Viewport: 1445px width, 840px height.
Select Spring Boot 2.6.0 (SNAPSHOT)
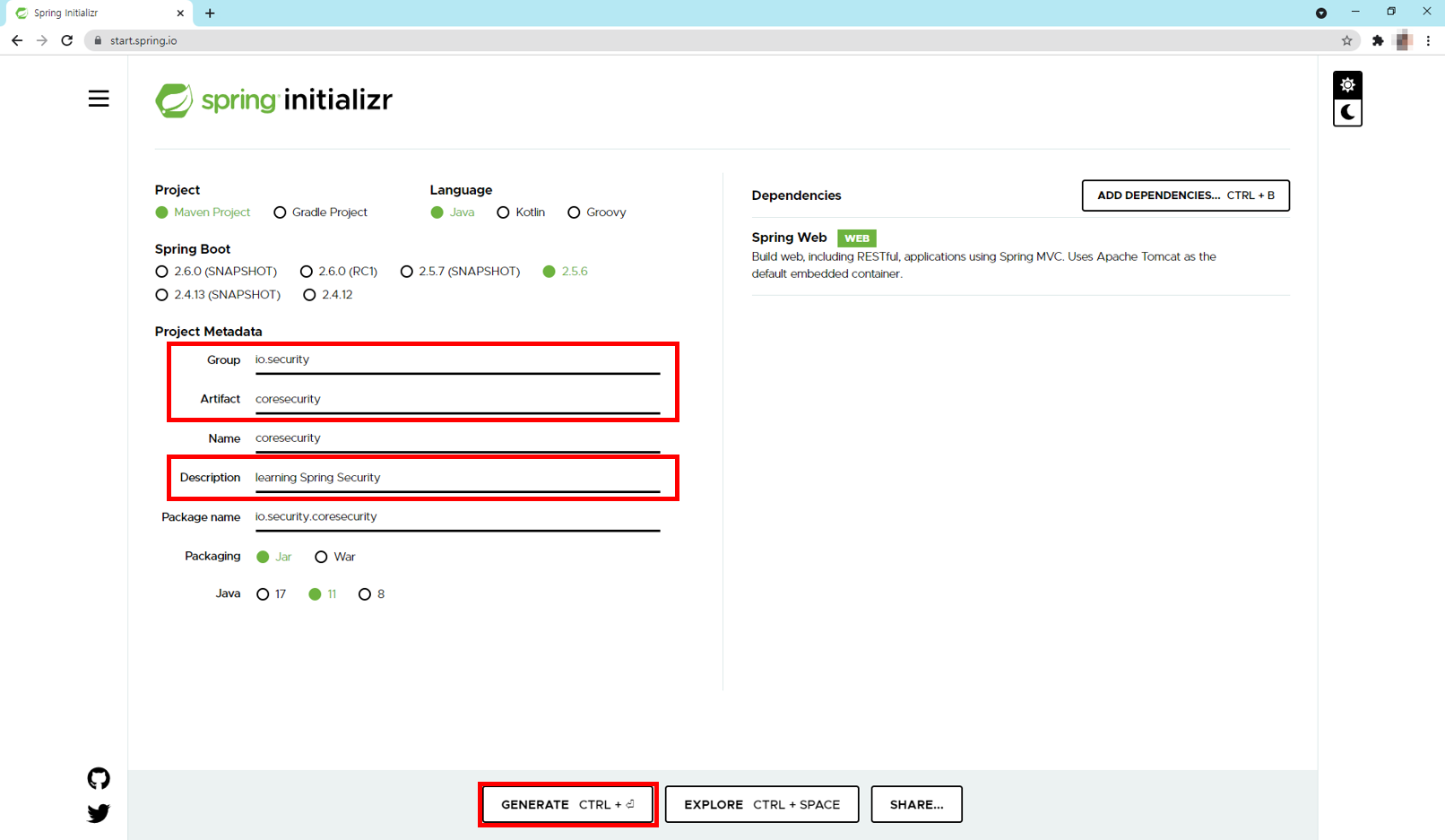pyautogui.click(x=216, y=272)
